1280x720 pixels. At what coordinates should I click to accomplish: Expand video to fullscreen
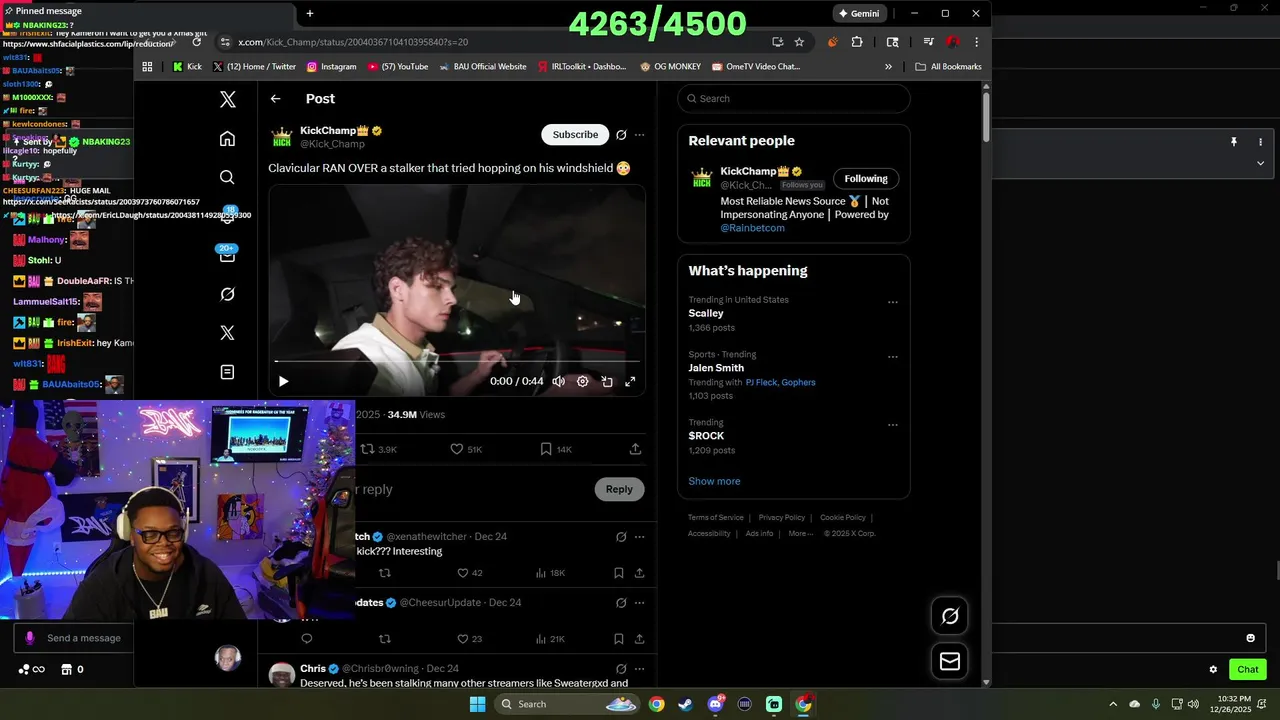tap(630, 381)
